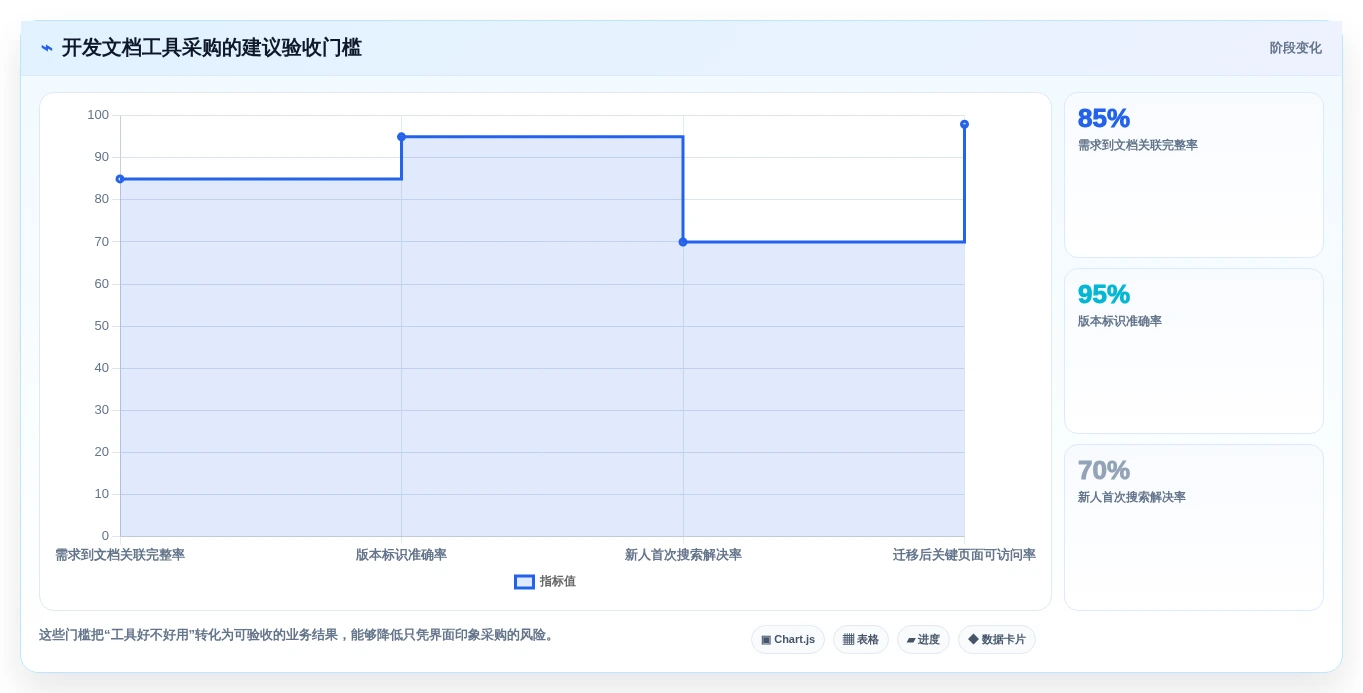Toggle the 指标值 legend item

coord(545,582)
